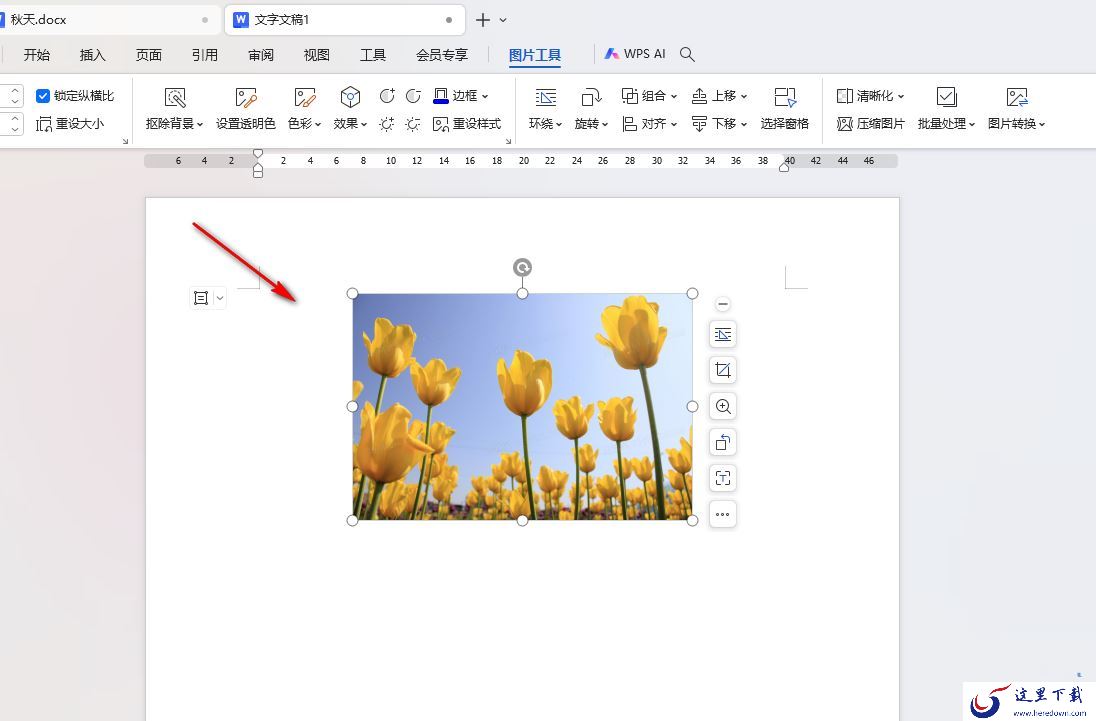Open the 选择窗格 selection pane
This screenshot has height=721, width=1096.
(784, 109)
